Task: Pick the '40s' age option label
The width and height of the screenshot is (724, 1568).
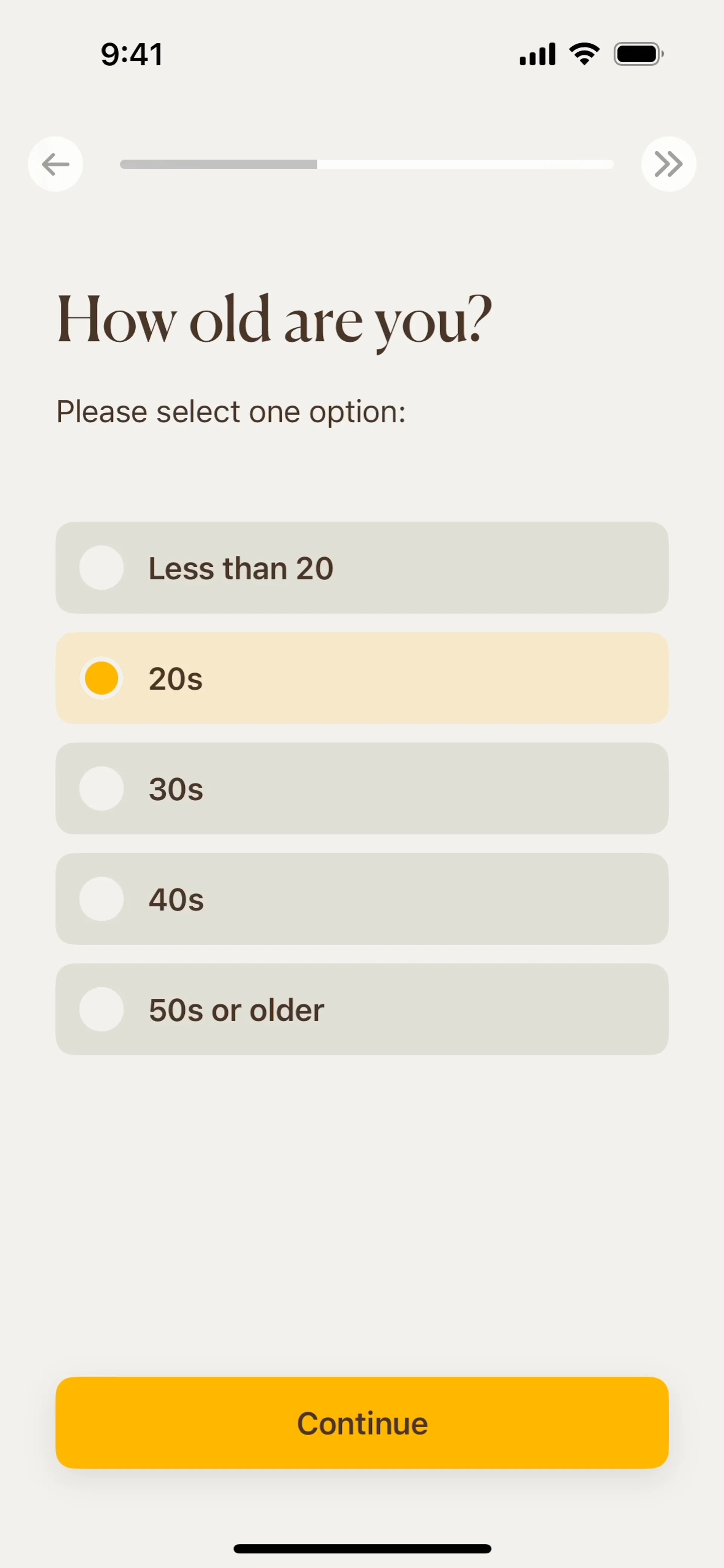Action: click(176, 900)
